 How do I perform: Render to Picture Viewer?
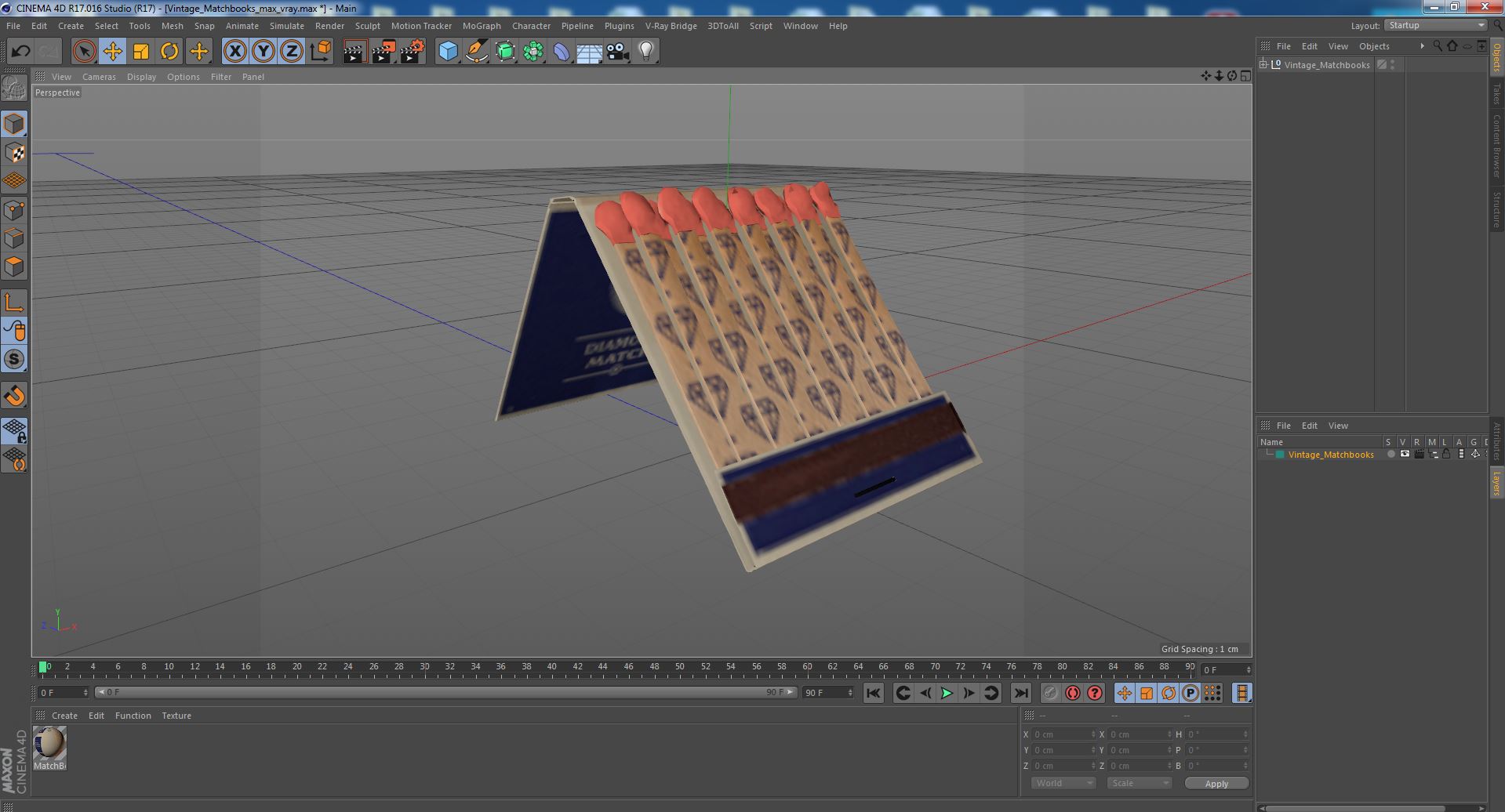[x=384, y=52]
